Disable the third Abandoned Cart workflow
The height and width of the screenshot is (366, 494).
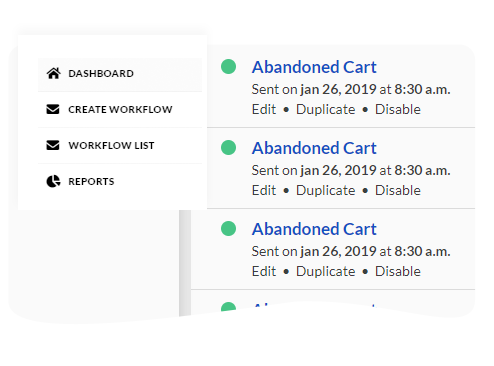coord(398,271)
